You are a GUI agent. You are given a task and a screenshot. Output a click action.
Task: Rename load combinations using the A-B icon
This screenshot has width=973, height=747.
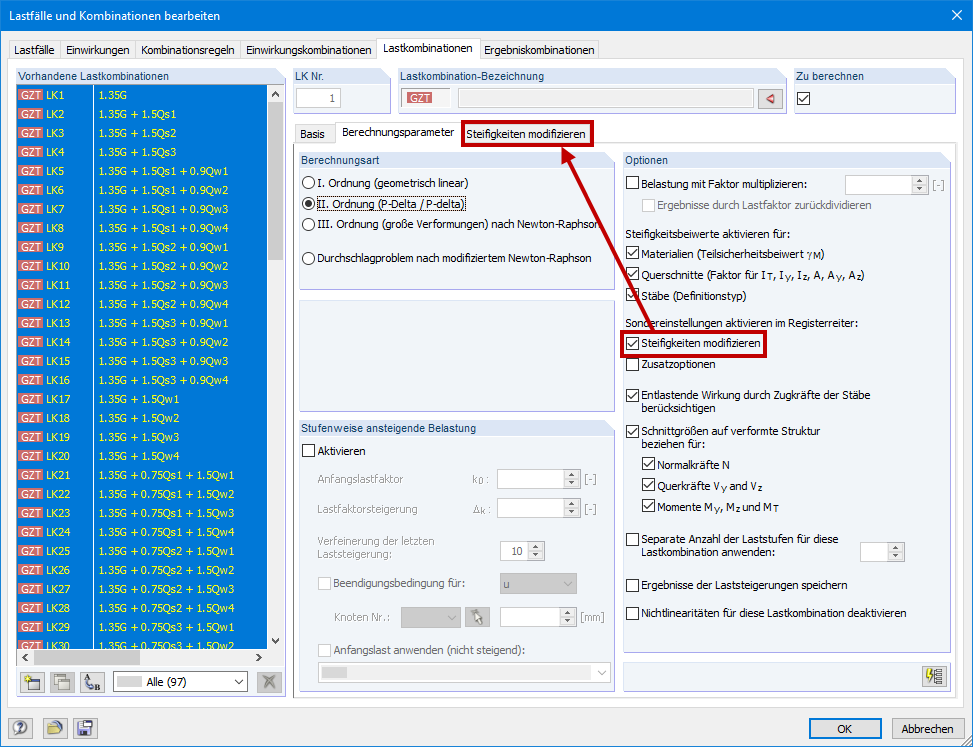[91, 683]
